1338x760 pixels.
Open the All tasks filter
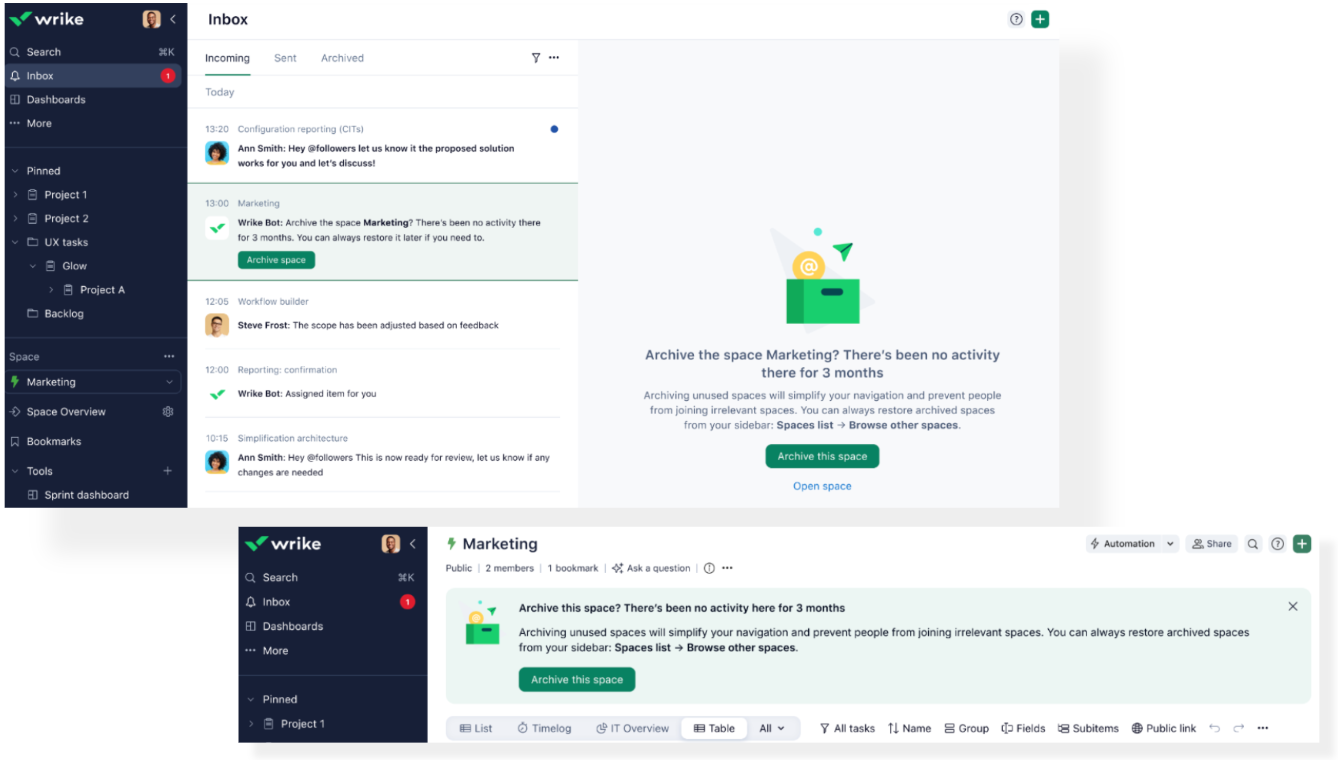pos(847,728)
